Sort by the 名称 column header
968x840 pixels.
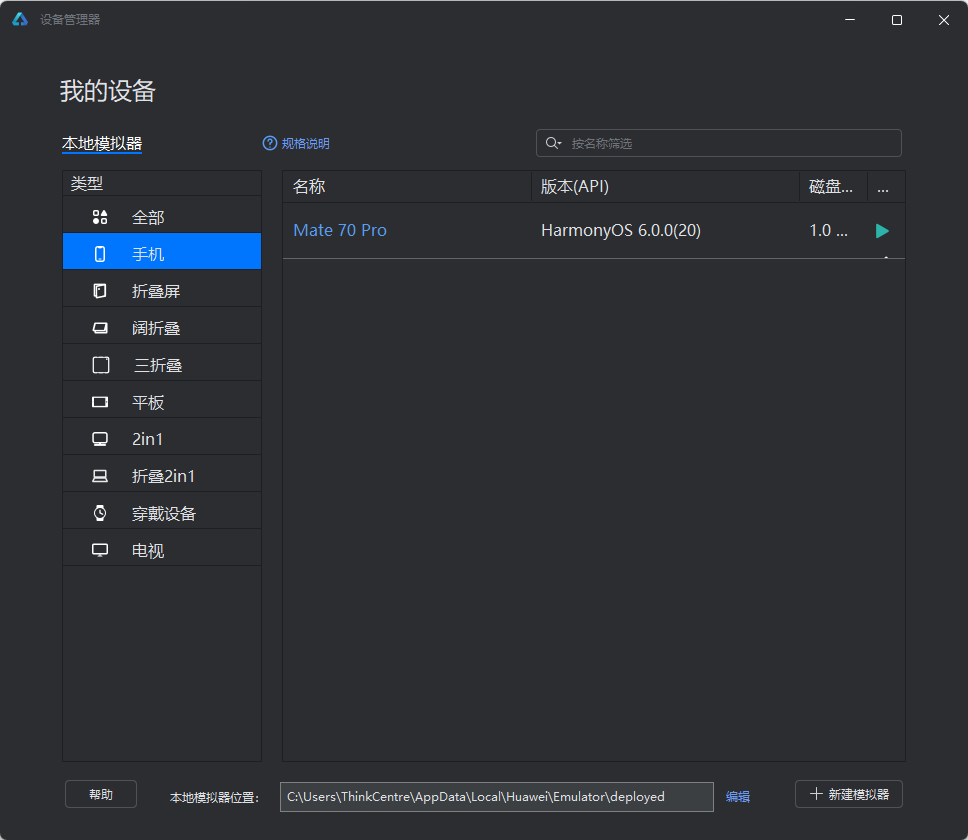(407, 186)
